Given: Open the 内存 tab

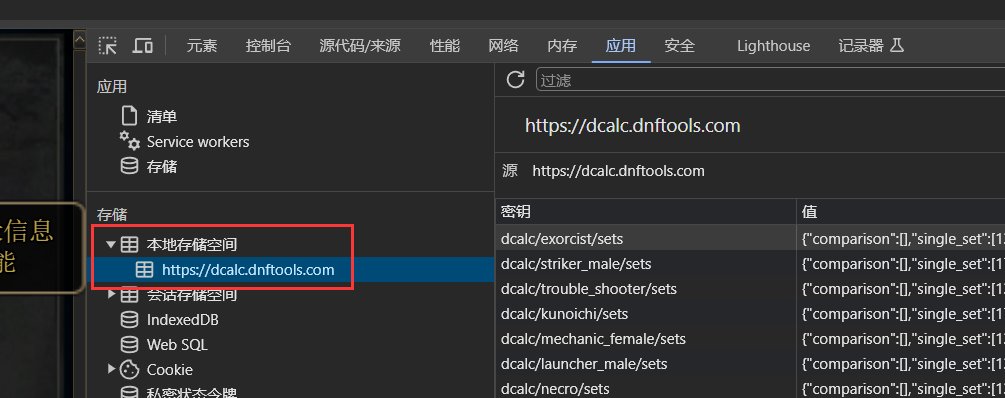Looking at the screenshot, I should pos(562,46).
